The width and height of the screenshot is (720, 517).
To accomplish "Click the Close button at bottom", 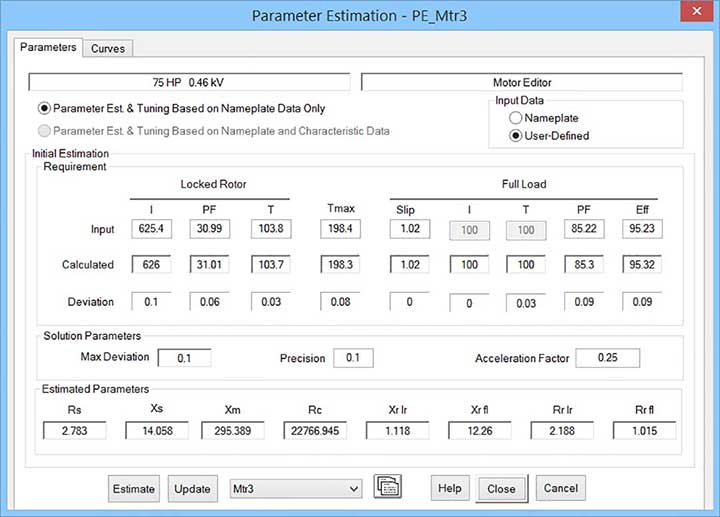I will point(501,489).
